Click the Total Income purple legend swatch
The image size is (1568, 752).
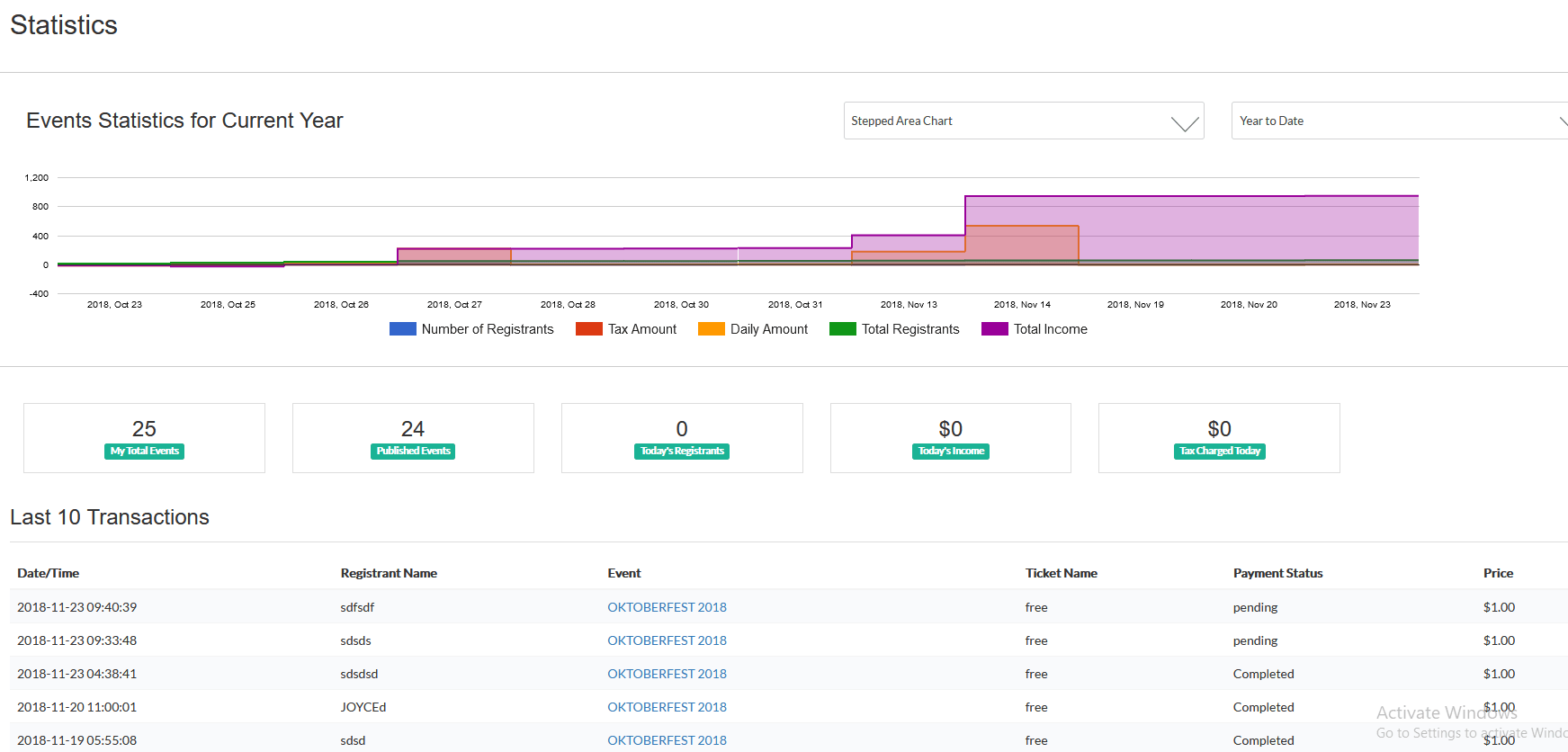tap(995, 329)
